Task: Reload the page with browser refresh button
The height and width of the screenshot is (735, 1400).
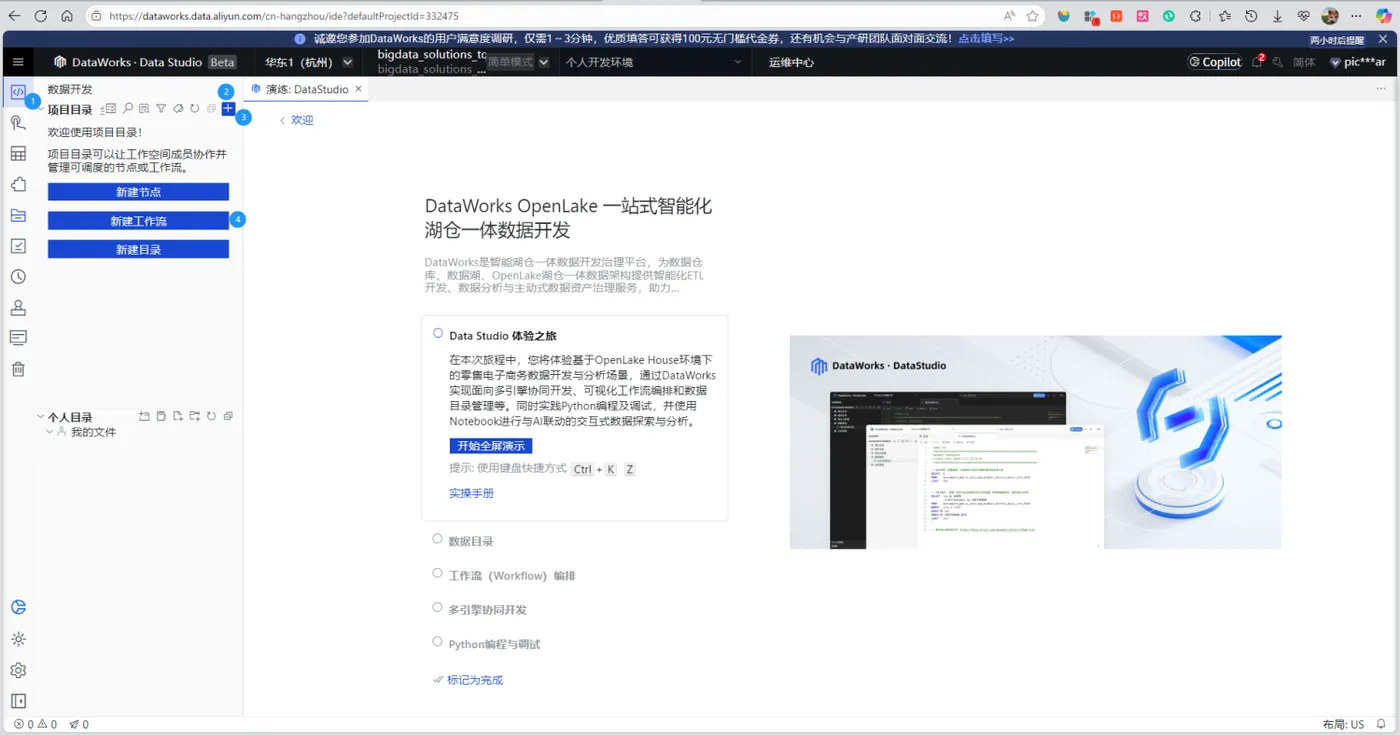Action: (x=41, y=16)
